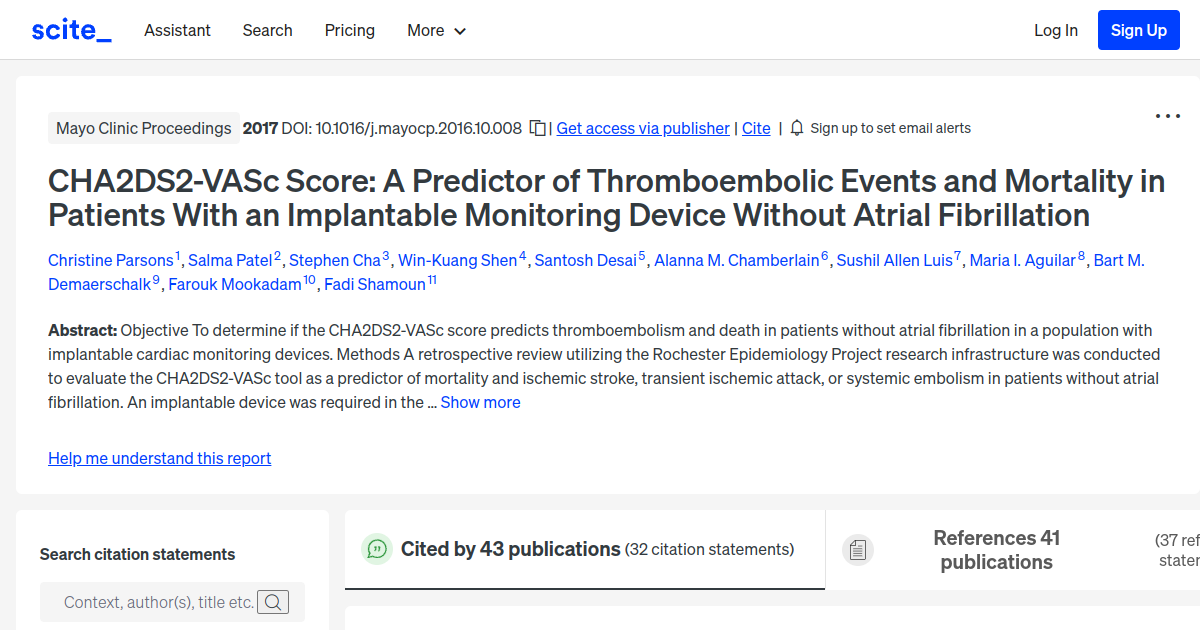This screenshot has width=1200, height=630.
Task: Click the green smart citations speech-bubble icon
Action: point(377,549)
